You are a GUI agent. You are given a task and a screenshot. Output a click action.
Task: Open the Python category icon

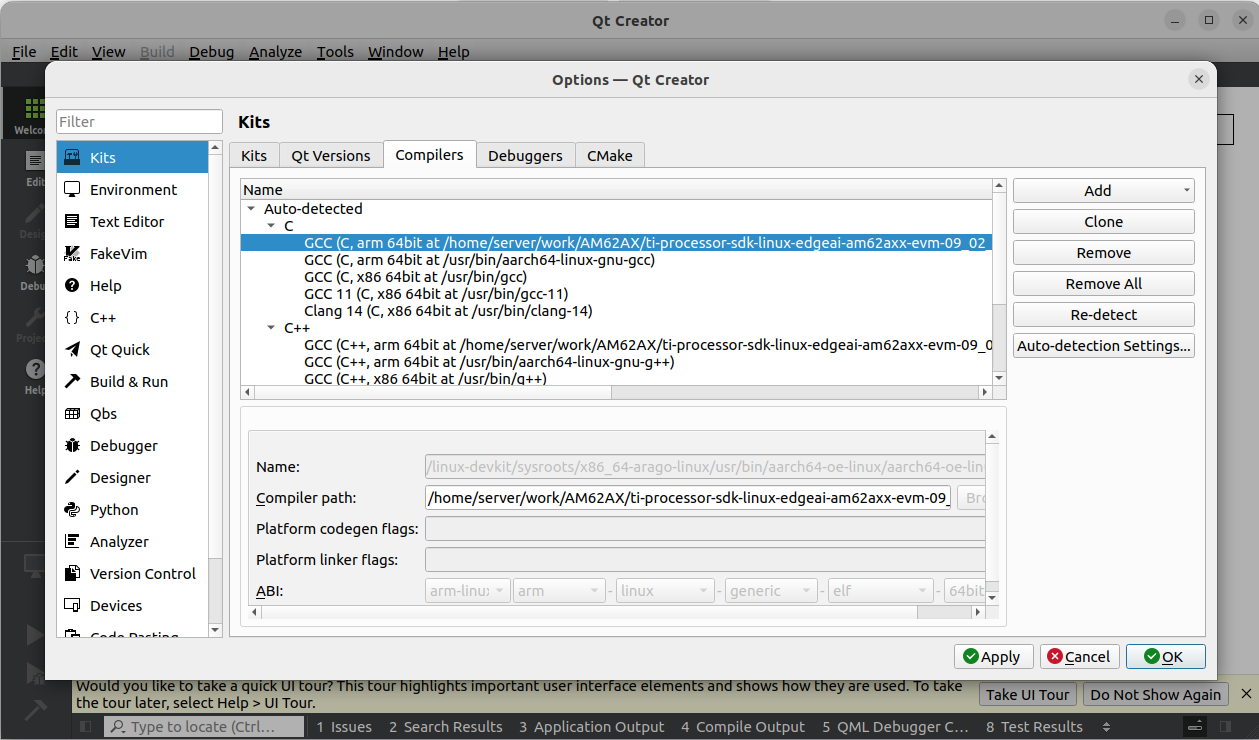[x=72, y=510]
